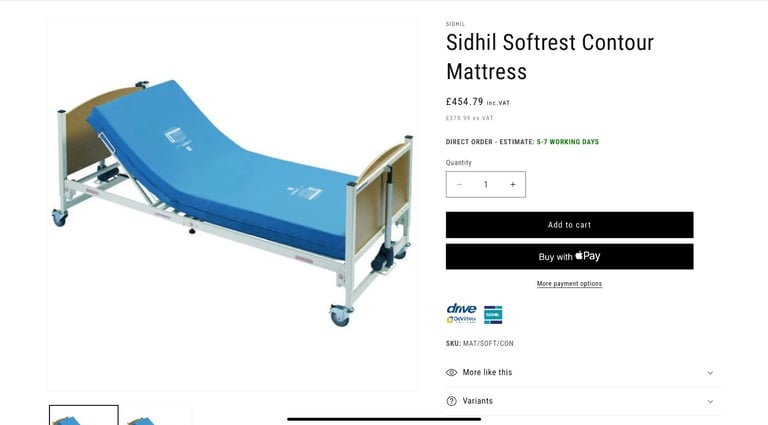
Task: Click the Sidhil brand logo badge
Action: tap(493, 315)
